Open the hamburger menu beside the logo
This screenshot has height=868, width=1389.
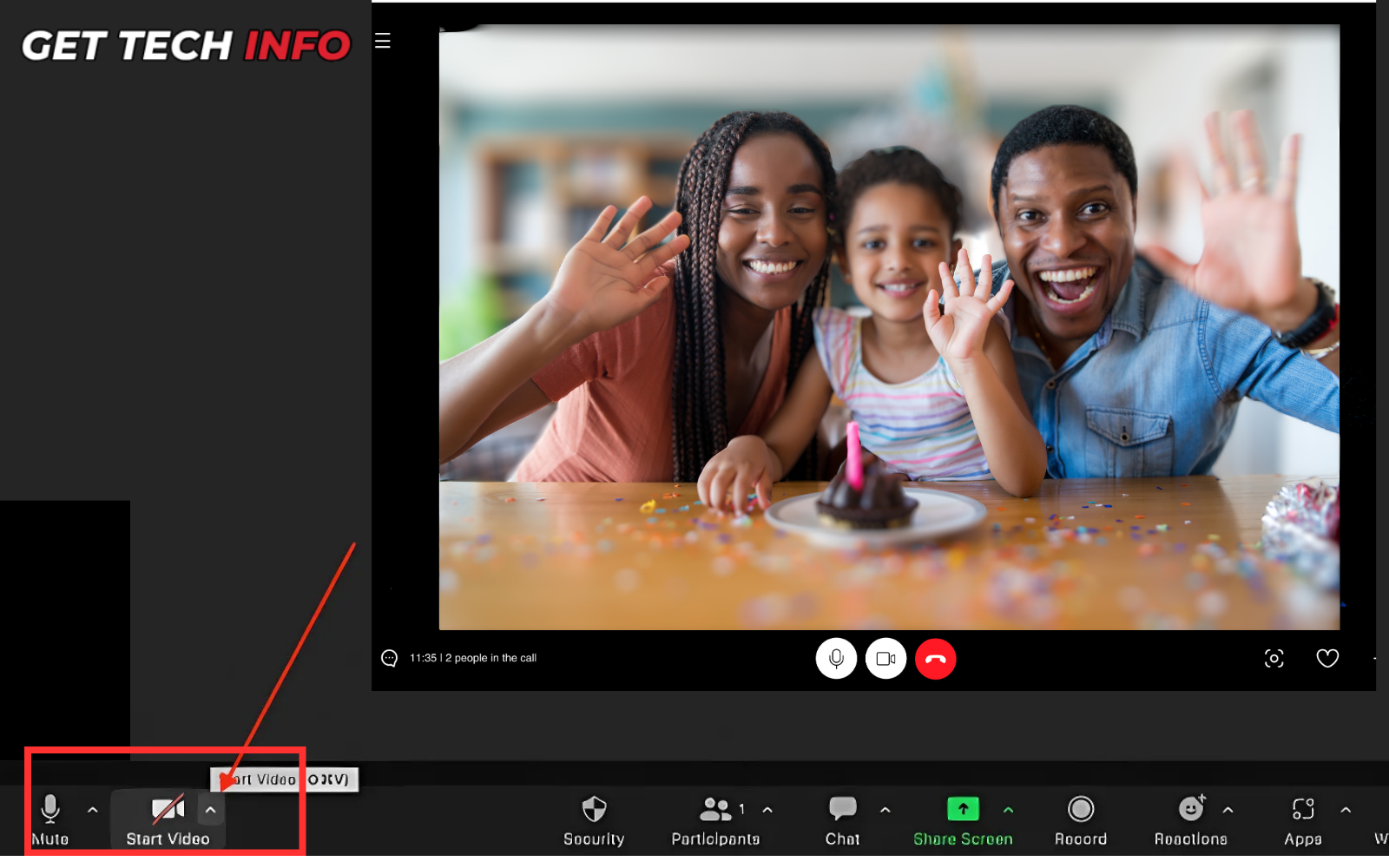383,41
